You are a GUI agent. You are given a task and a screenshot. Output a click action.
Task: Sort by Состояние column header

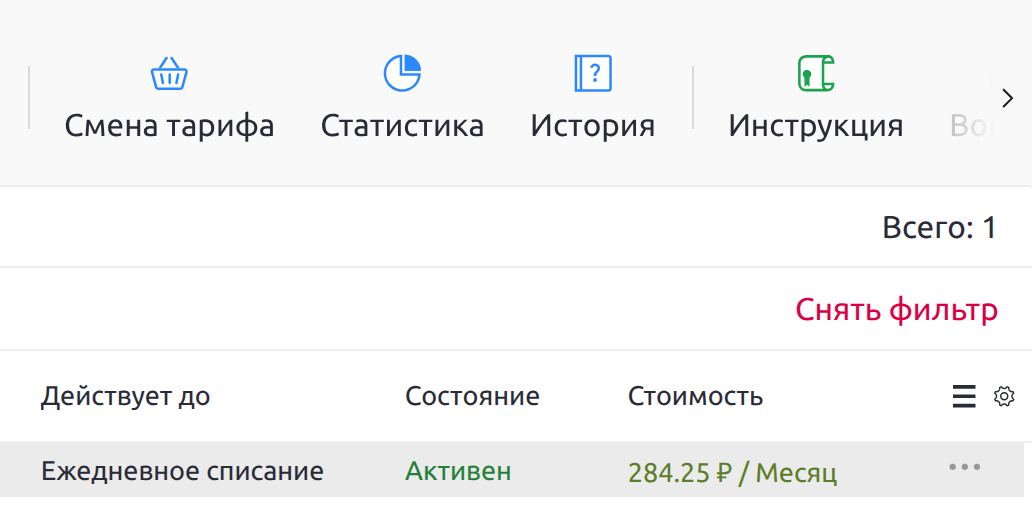click(x=472, y=397)
